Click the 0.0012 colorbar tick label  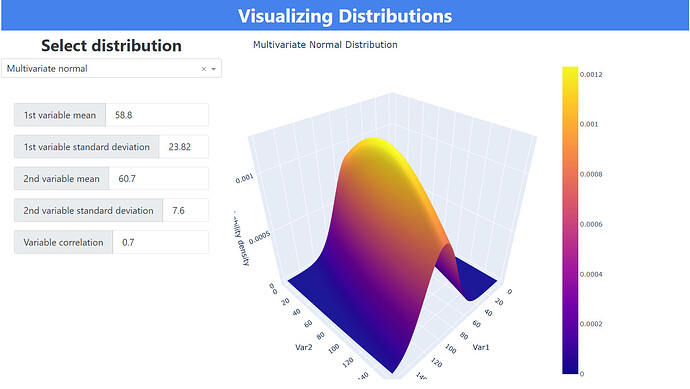pyautogui.click(x=591, y=74)
